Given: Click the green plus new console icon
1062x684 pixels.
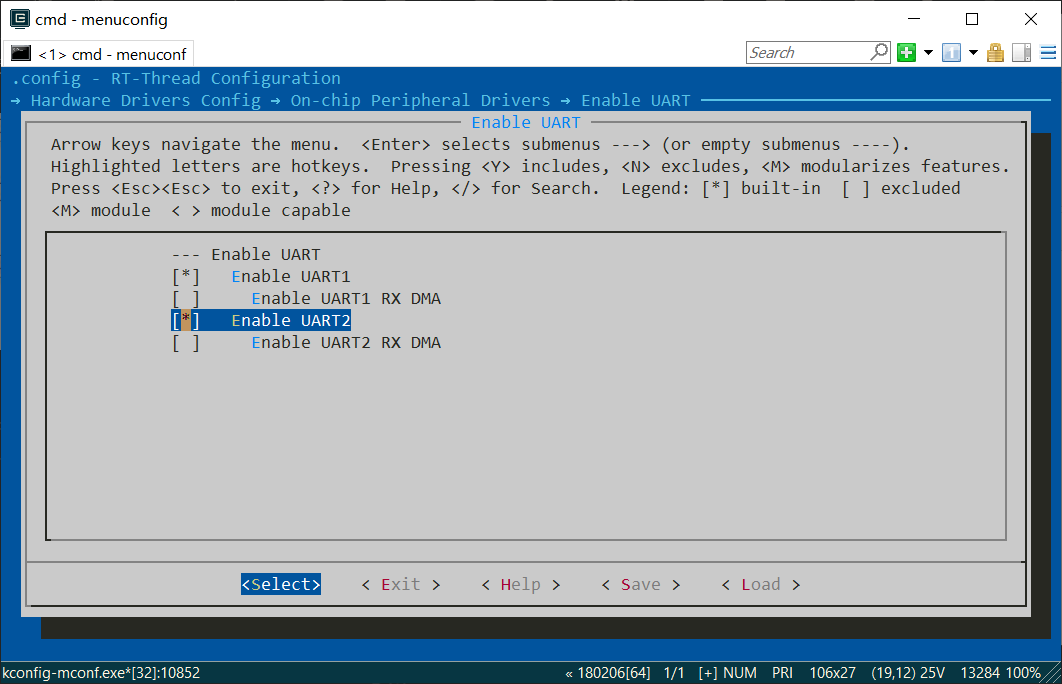Looking at the screenshot, I should (x=906, y=52).
